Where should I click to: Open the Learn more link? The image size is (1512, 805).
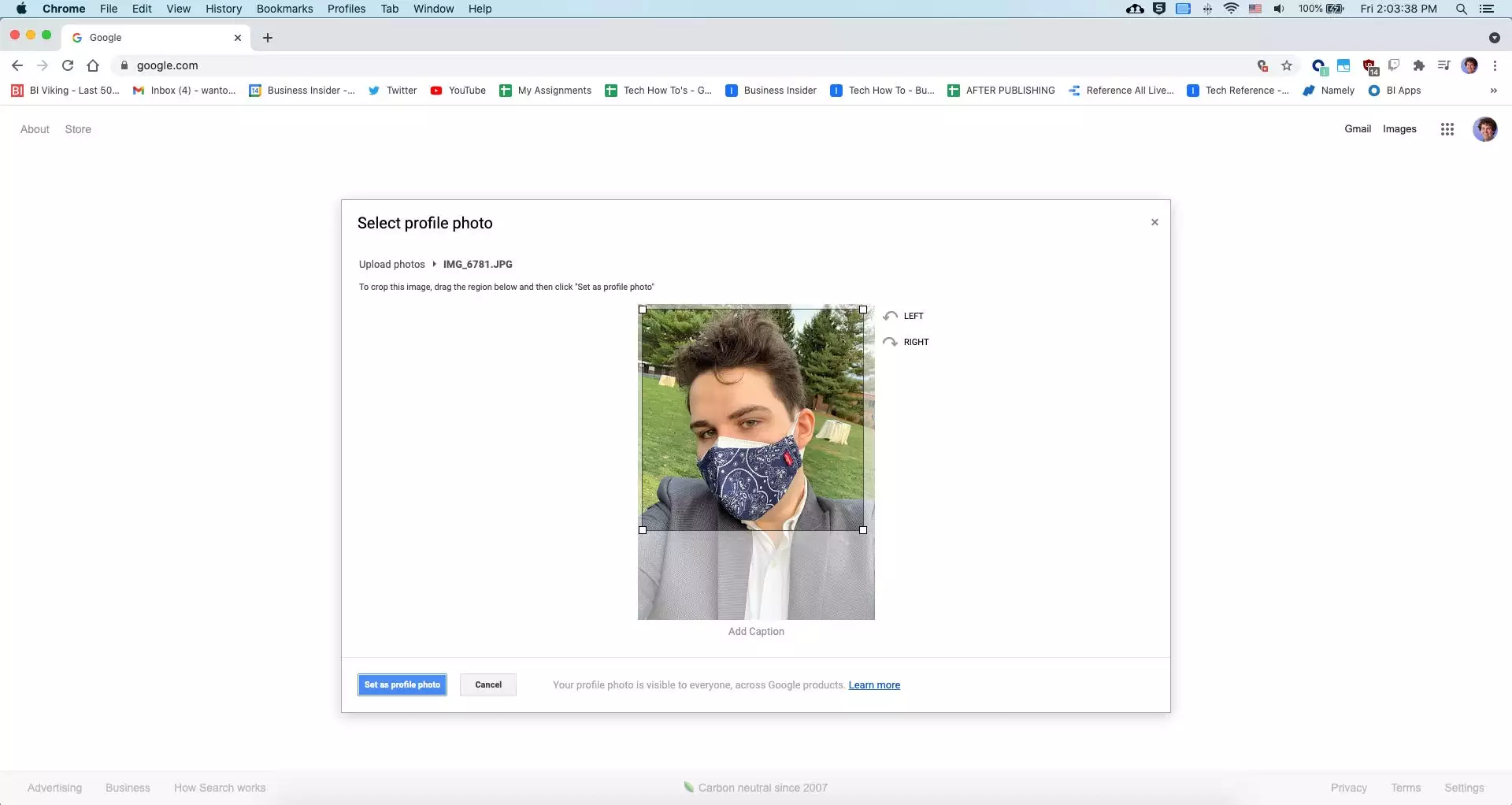tap(874, 685)
